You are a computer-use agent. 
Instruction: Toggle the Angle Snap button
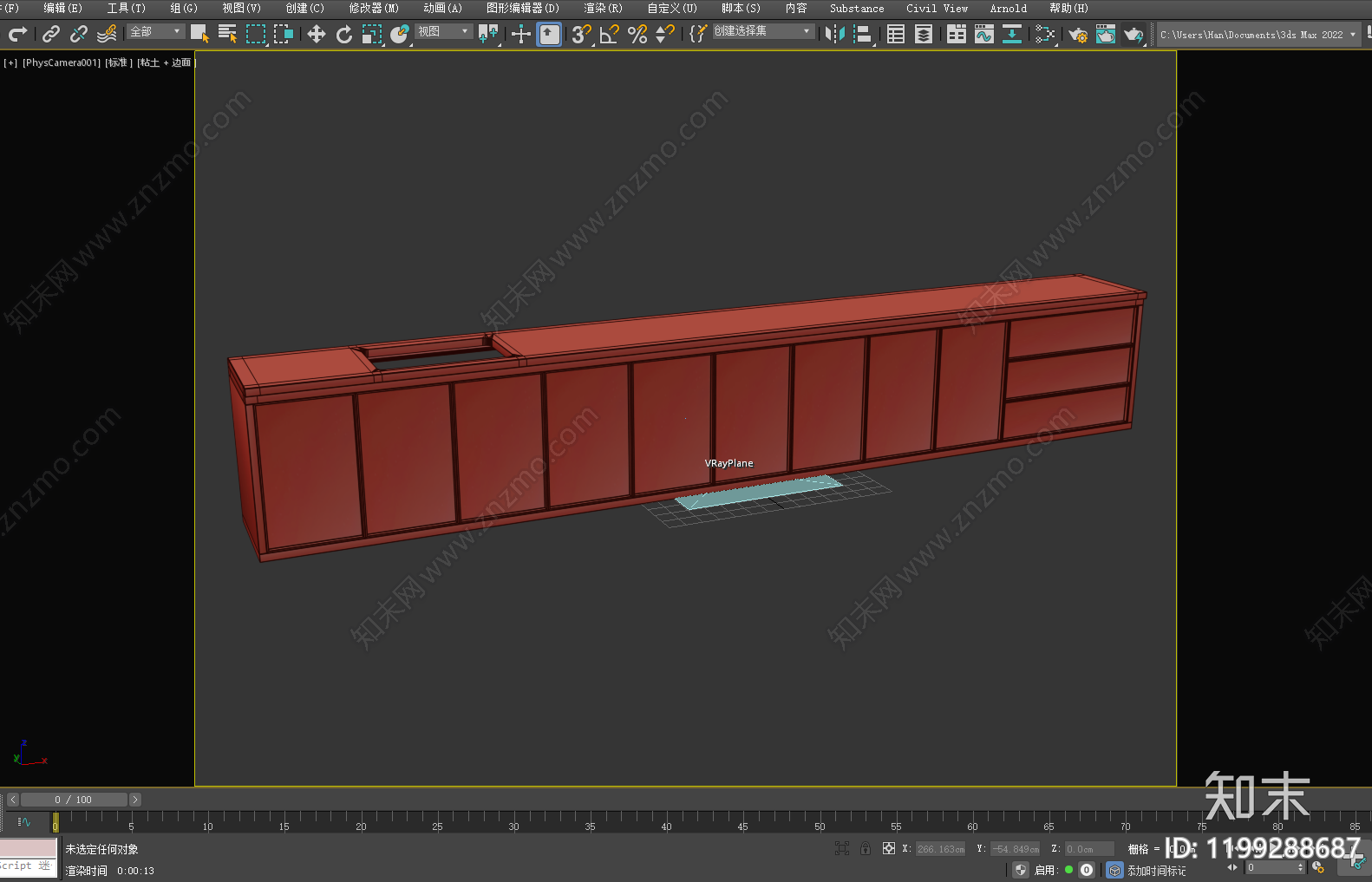pyautogui.click(x=610, y=34)
